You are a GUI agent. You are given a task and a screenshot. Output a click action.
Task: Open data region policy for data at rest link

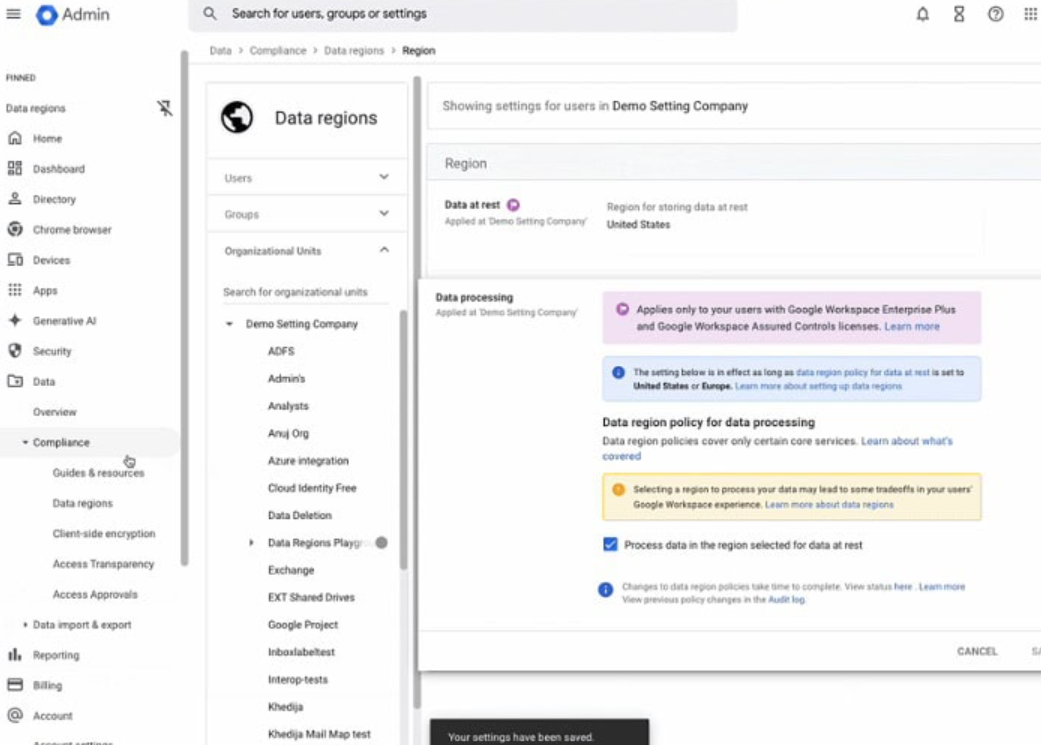[x=863, y=372]
